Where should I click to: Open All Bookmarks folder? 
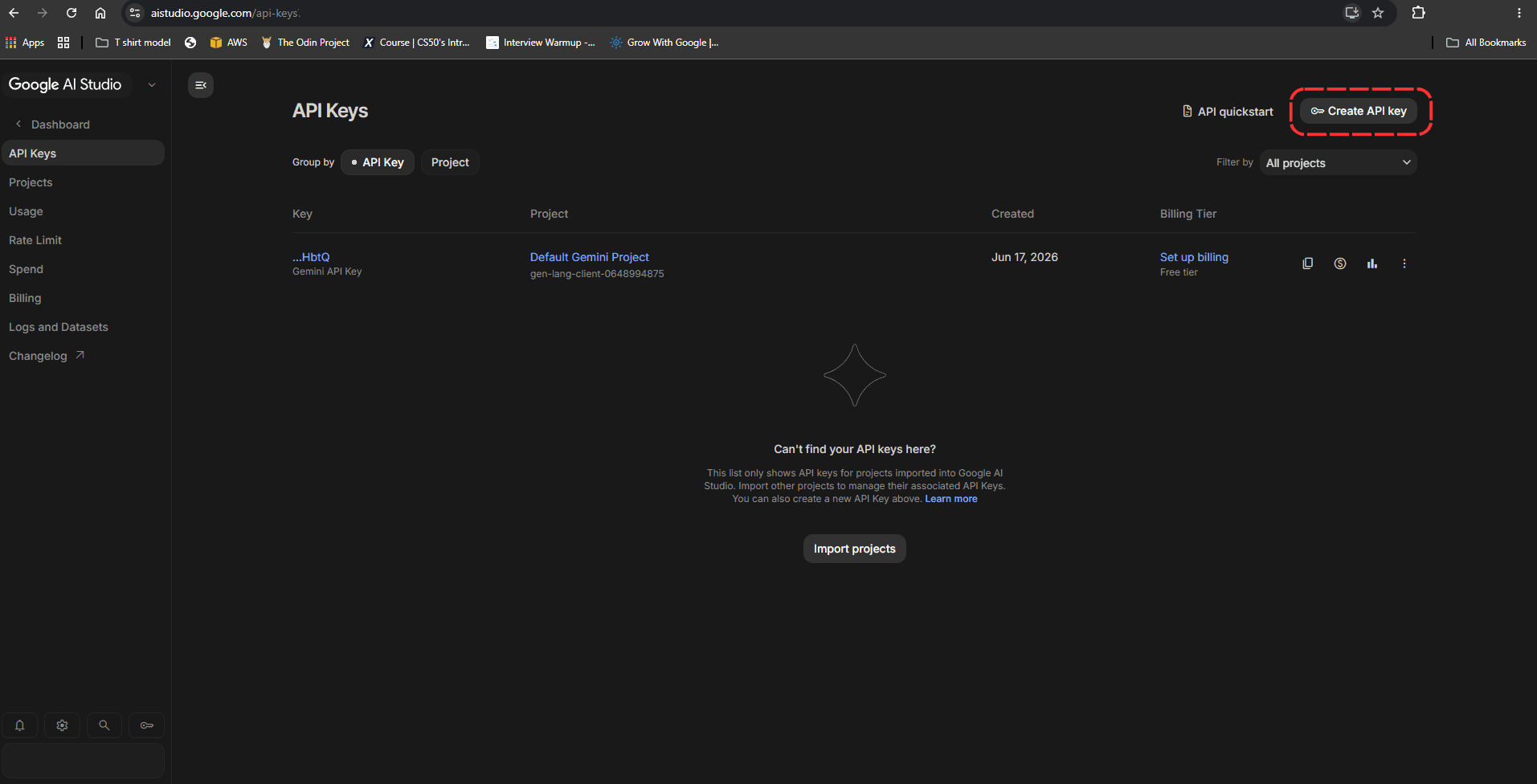pyautogui.click(x=1486, y=43)
